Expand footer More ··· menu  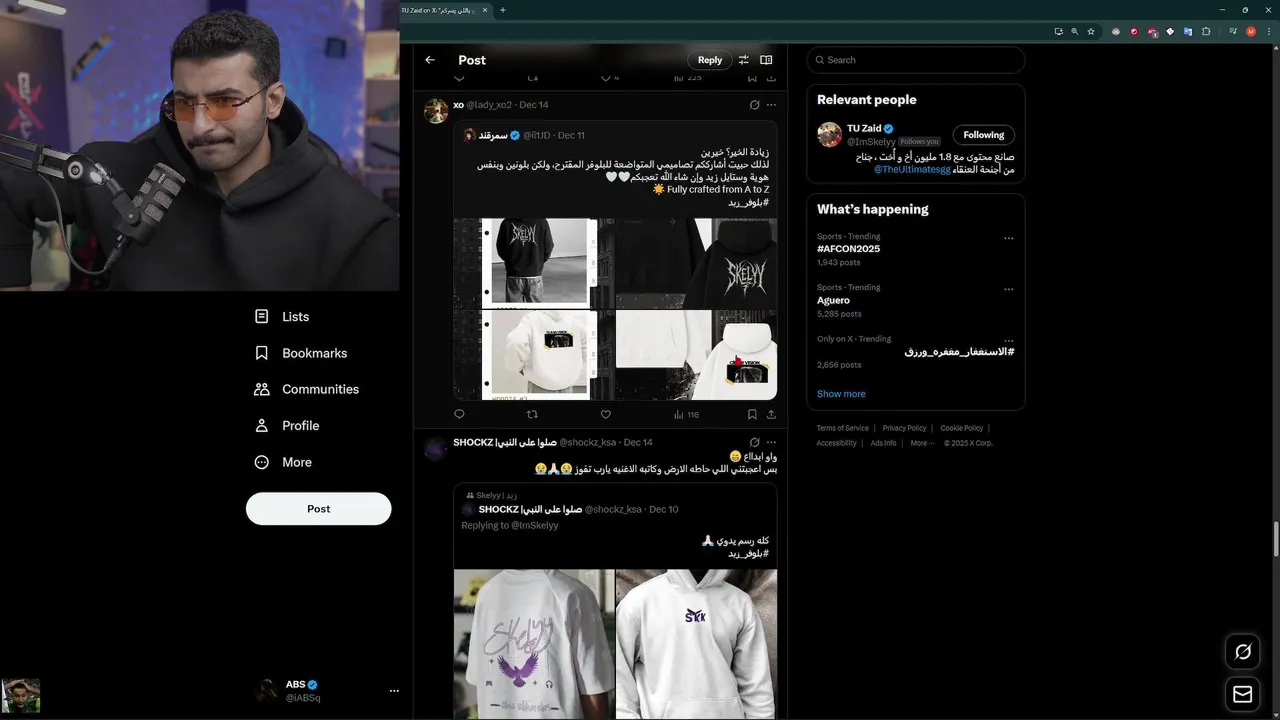click(x=922, y=443)
